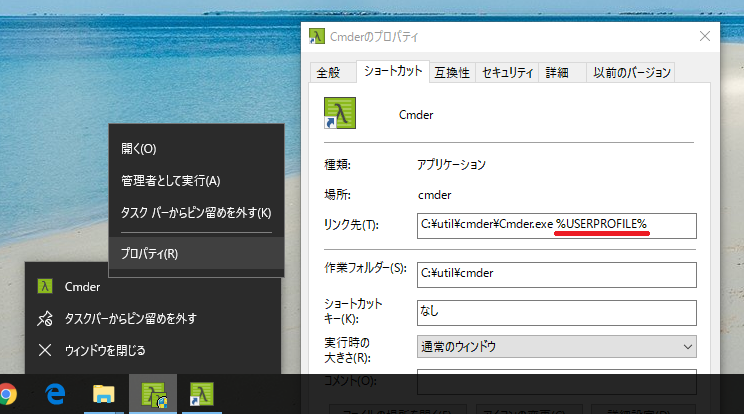This screenshot has width=744, height=414.
Task: Click the Cmder name text field
Action: pyautogui.click(x=416, y=115)
